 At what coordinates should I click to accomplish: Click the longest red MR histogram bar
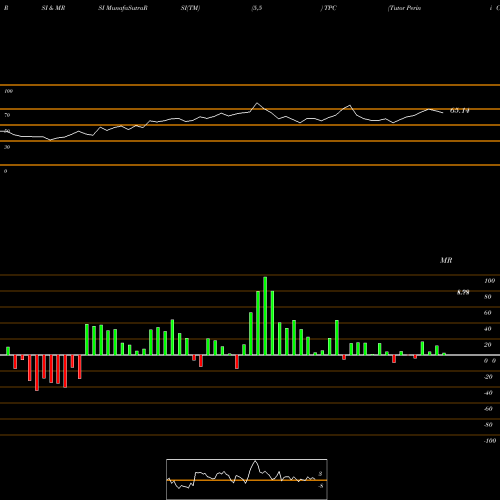tap(37, 373)
